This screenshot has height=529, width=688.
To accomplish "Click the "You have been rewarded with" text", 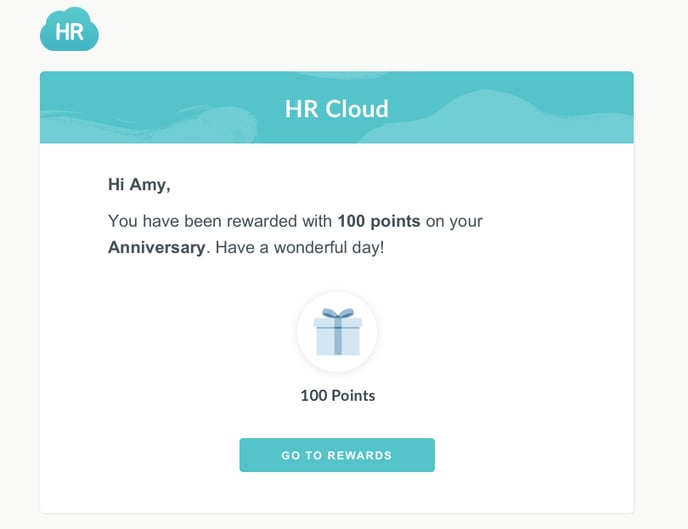I will point(220,221).
